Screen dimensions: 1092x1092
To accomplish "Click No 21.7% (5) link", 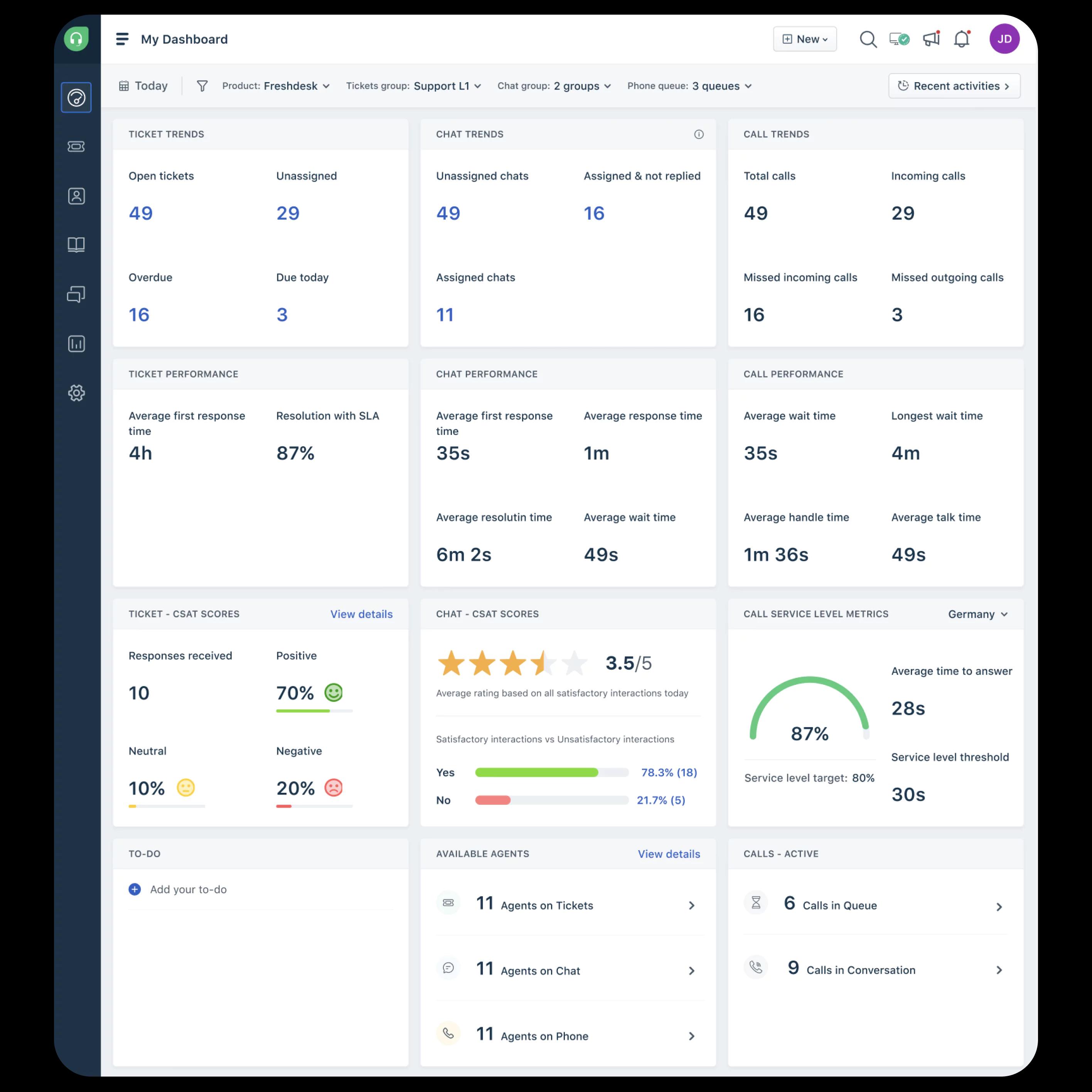I will pyautogui.click(x=661, y=800).
